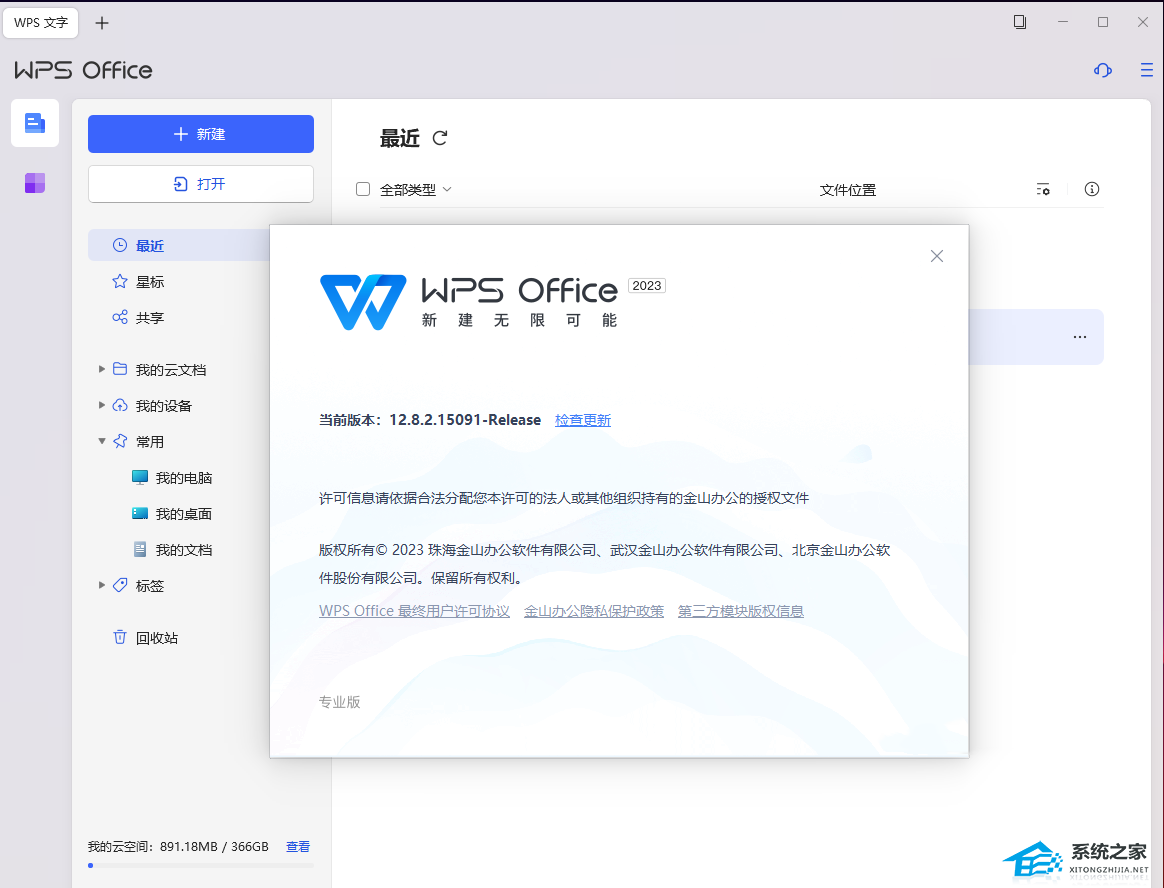1164x888 pixels.
Task: Click the cloud storage usage progress bar
Action: [x=200, y=865]
